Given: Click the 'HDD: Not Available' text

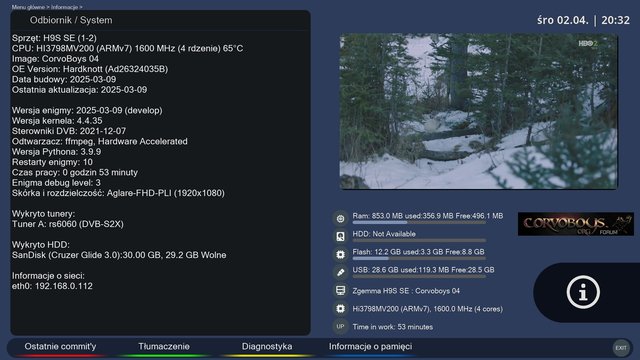Looking at the screenshot, I should pyautogui.click(x=384, y=234).
